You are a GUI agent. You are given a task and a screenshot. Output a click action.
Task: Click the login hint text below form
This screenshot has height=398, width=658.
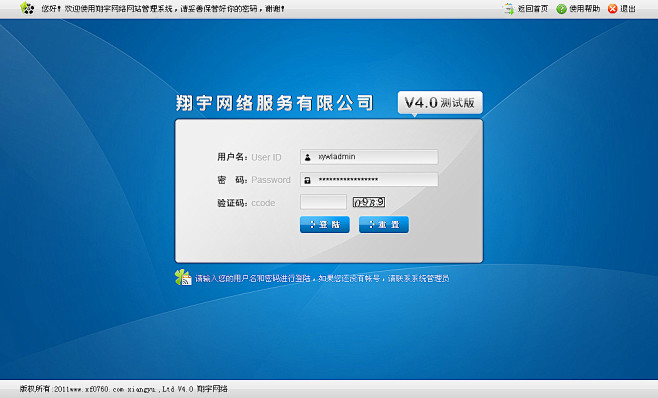[x=322, y=278]
